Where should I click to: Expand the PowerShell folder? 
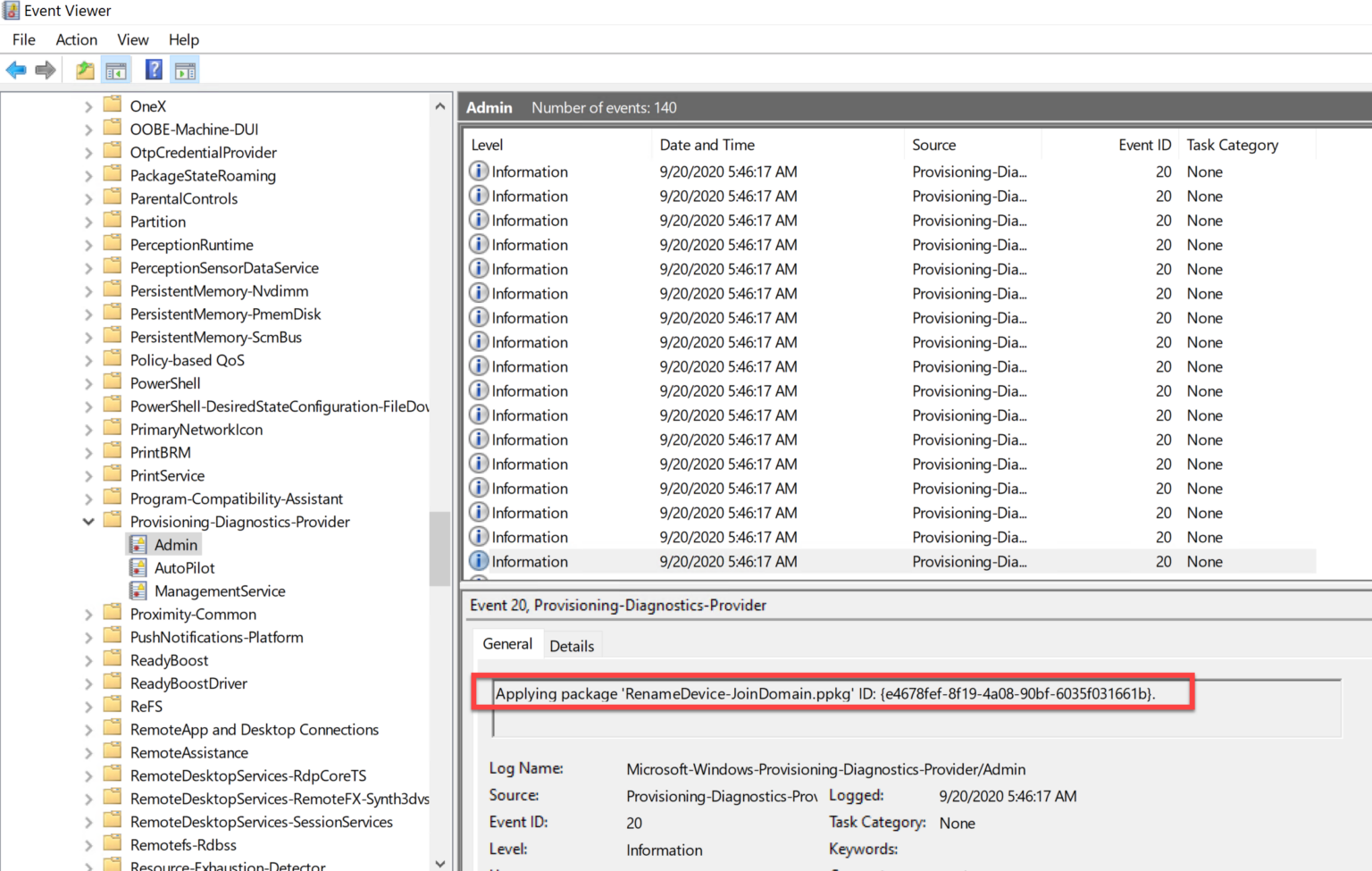88,382
